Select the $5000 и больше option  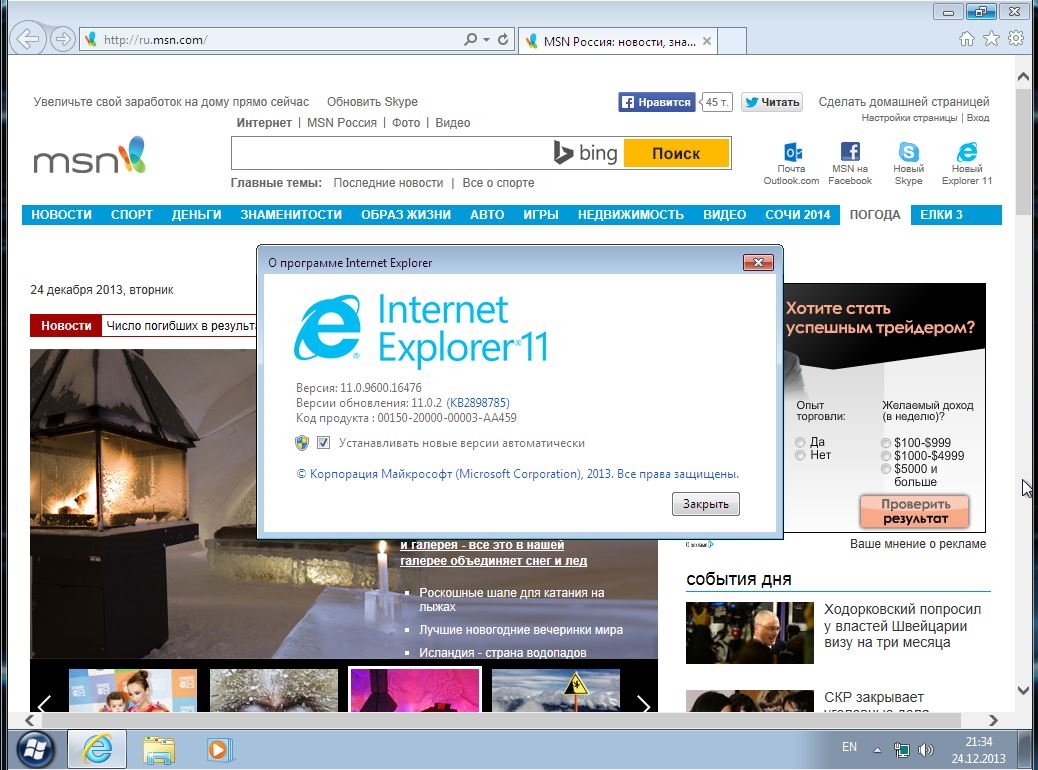point(886,469)
